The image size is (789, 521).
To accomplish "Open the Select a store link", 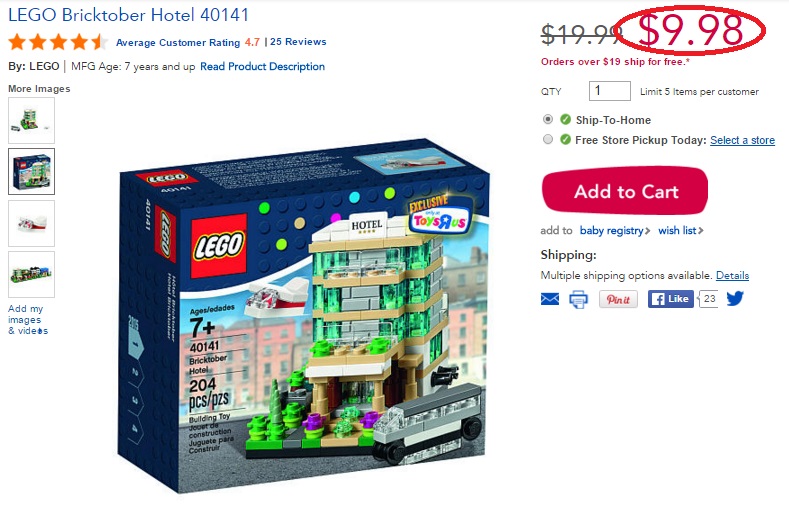I will pyautogui.click(x=742, y=140).
